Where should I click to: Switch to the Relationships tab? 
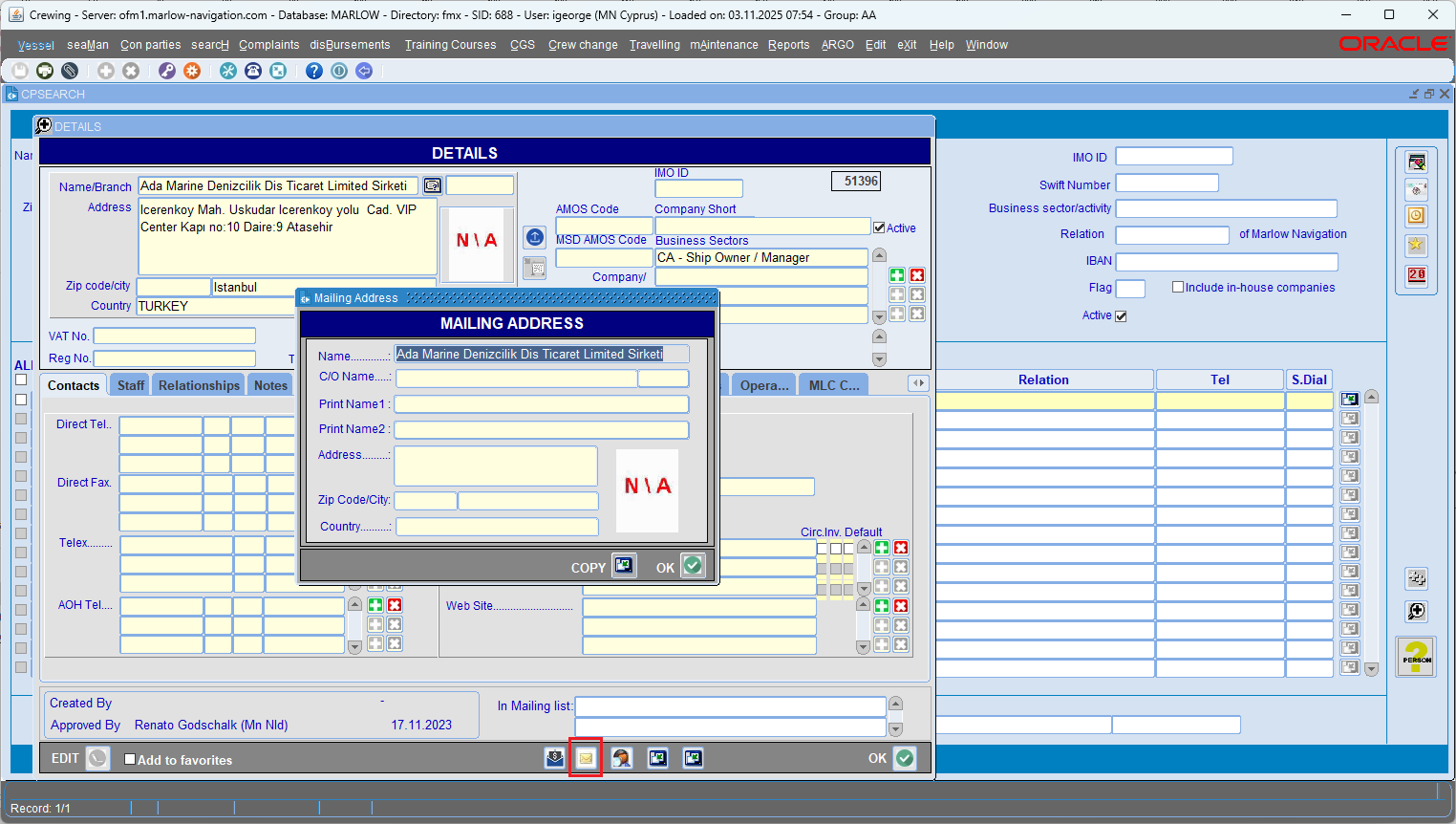pos(199,385)
